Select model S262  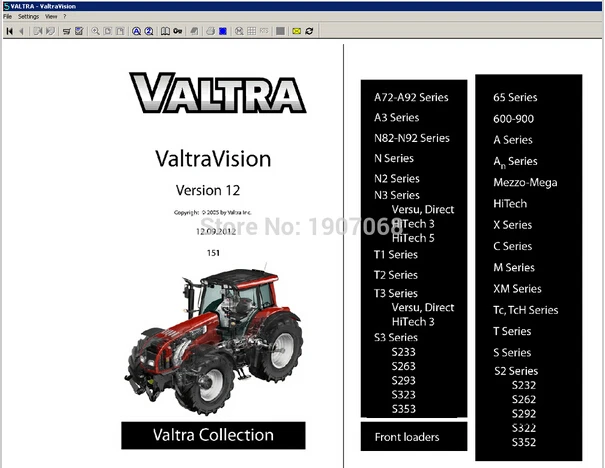524,399
